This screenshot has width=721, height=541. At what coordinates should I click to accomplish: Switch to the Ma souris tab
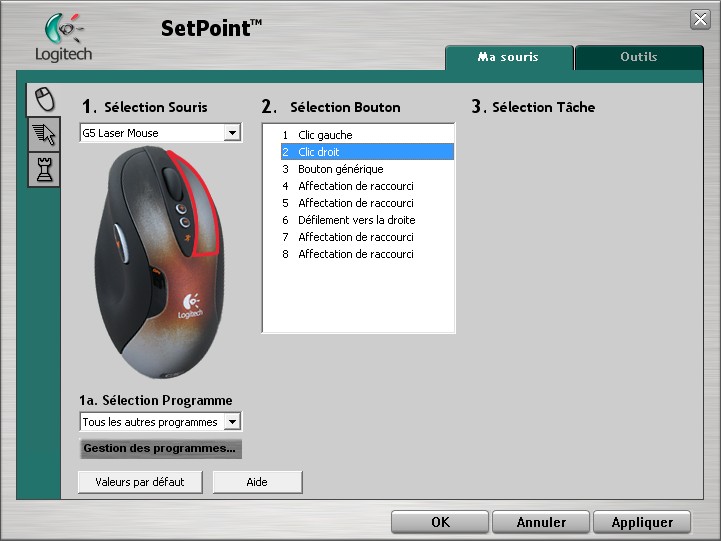(509, 57)
